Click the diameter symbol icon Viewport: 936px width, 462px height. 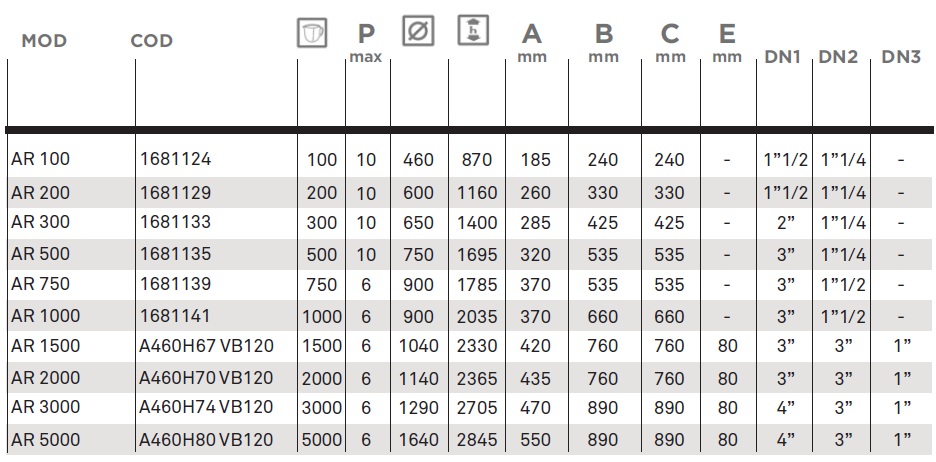418,31
